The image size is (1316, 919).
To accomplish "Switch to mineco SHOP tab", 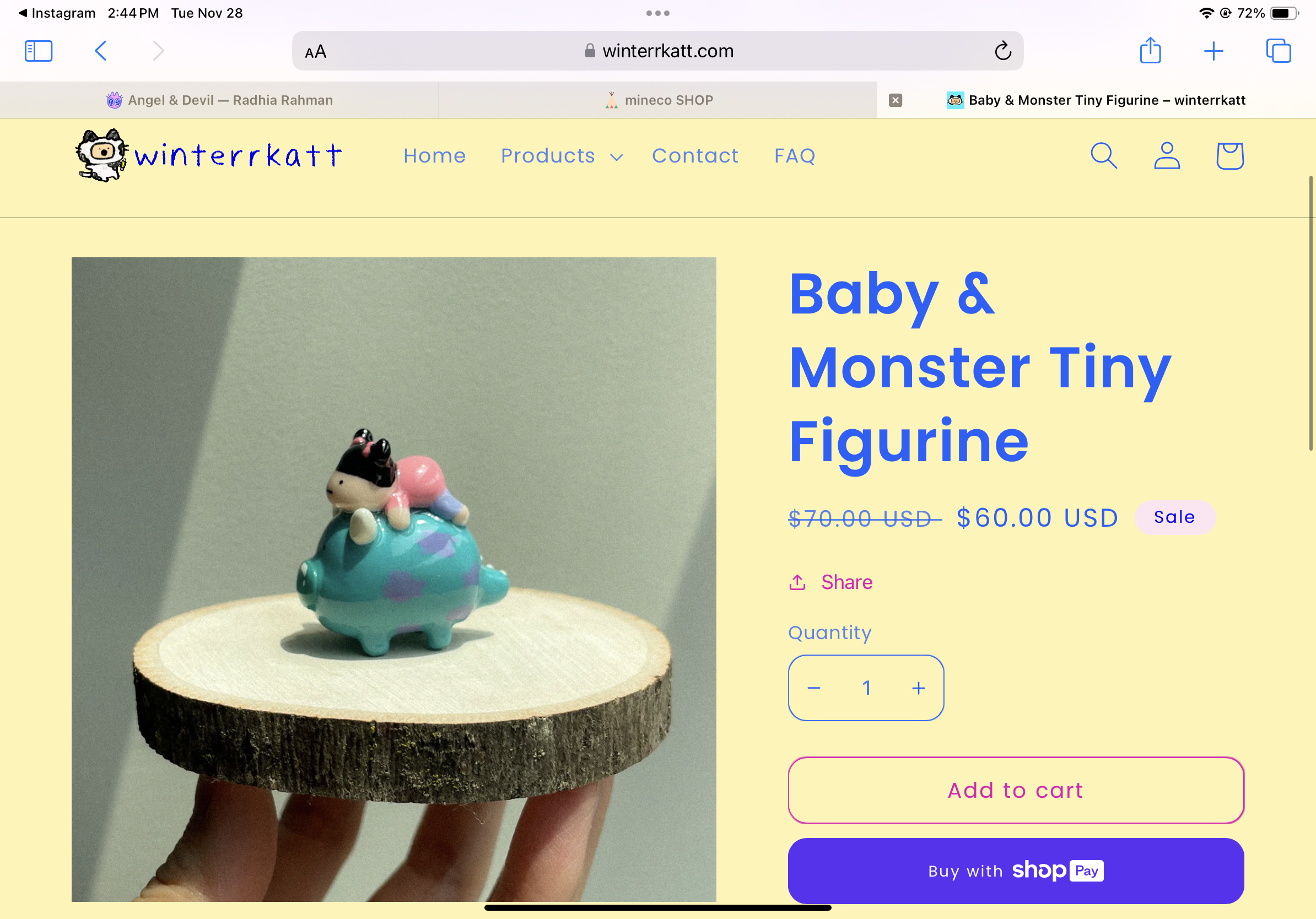I will [657, 99].
